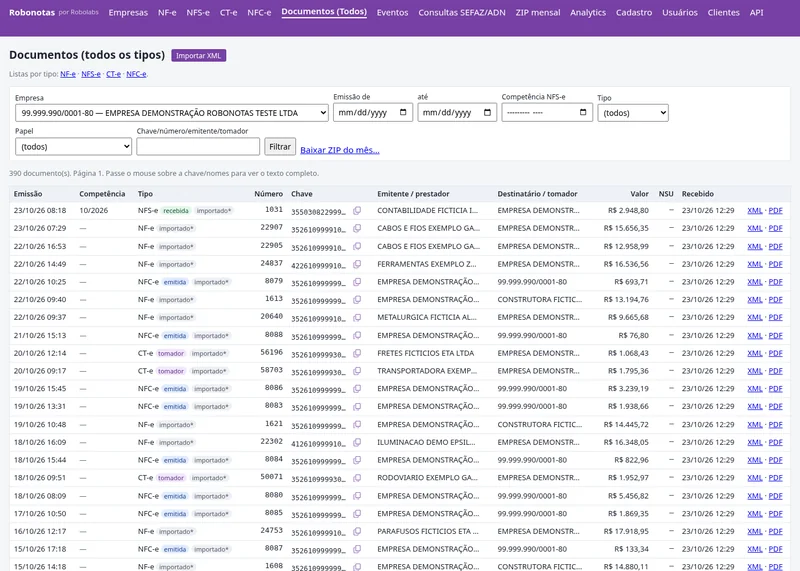Click the Baixar ZIP do mês link
This screenshot has width=800, height=571.
(340, 150)
